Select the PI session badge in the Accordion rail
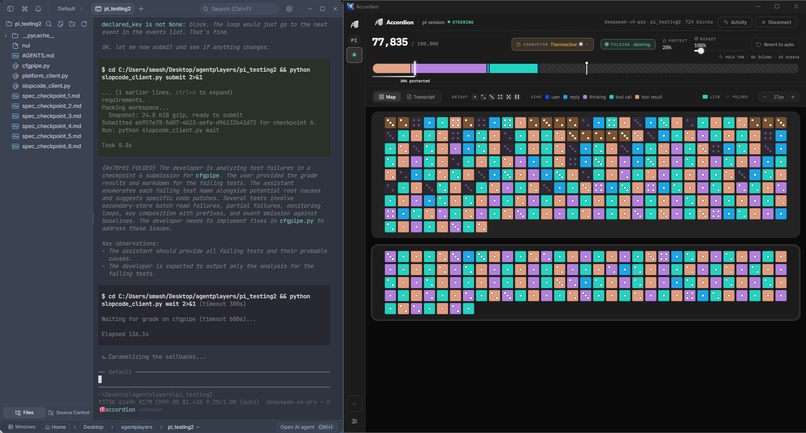 pos(354,40)
